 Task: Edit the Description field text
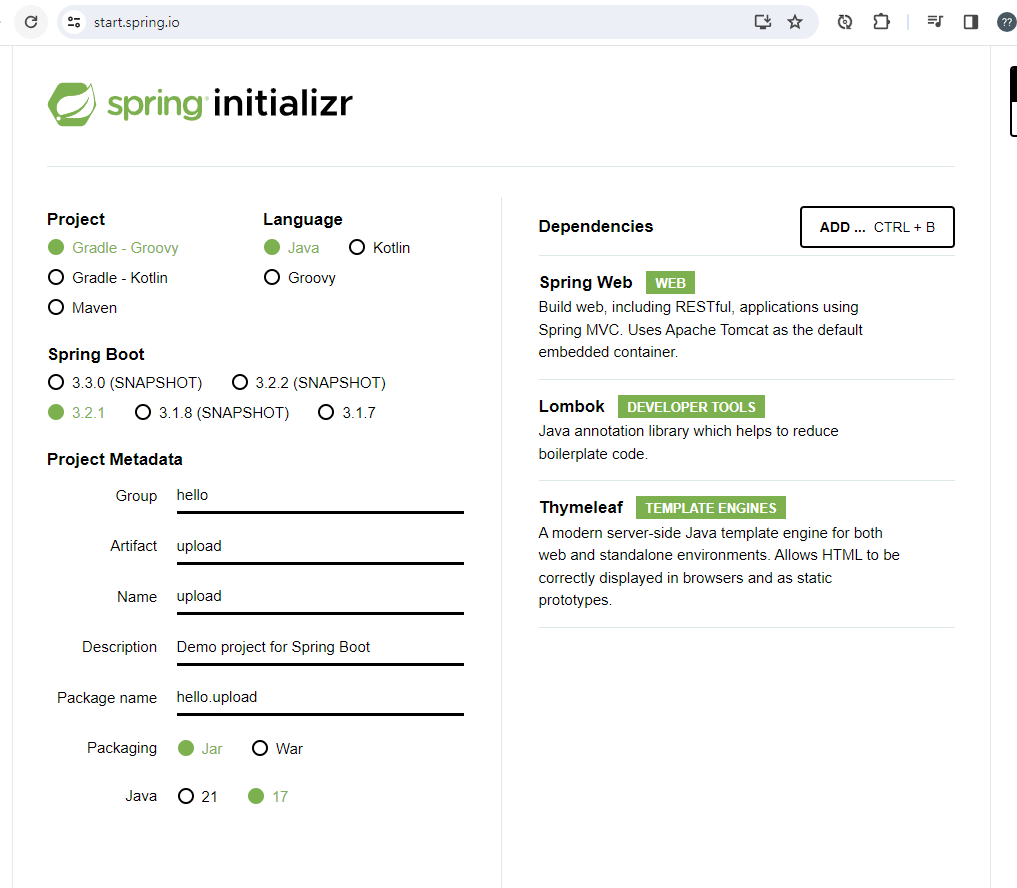(320, 648)
